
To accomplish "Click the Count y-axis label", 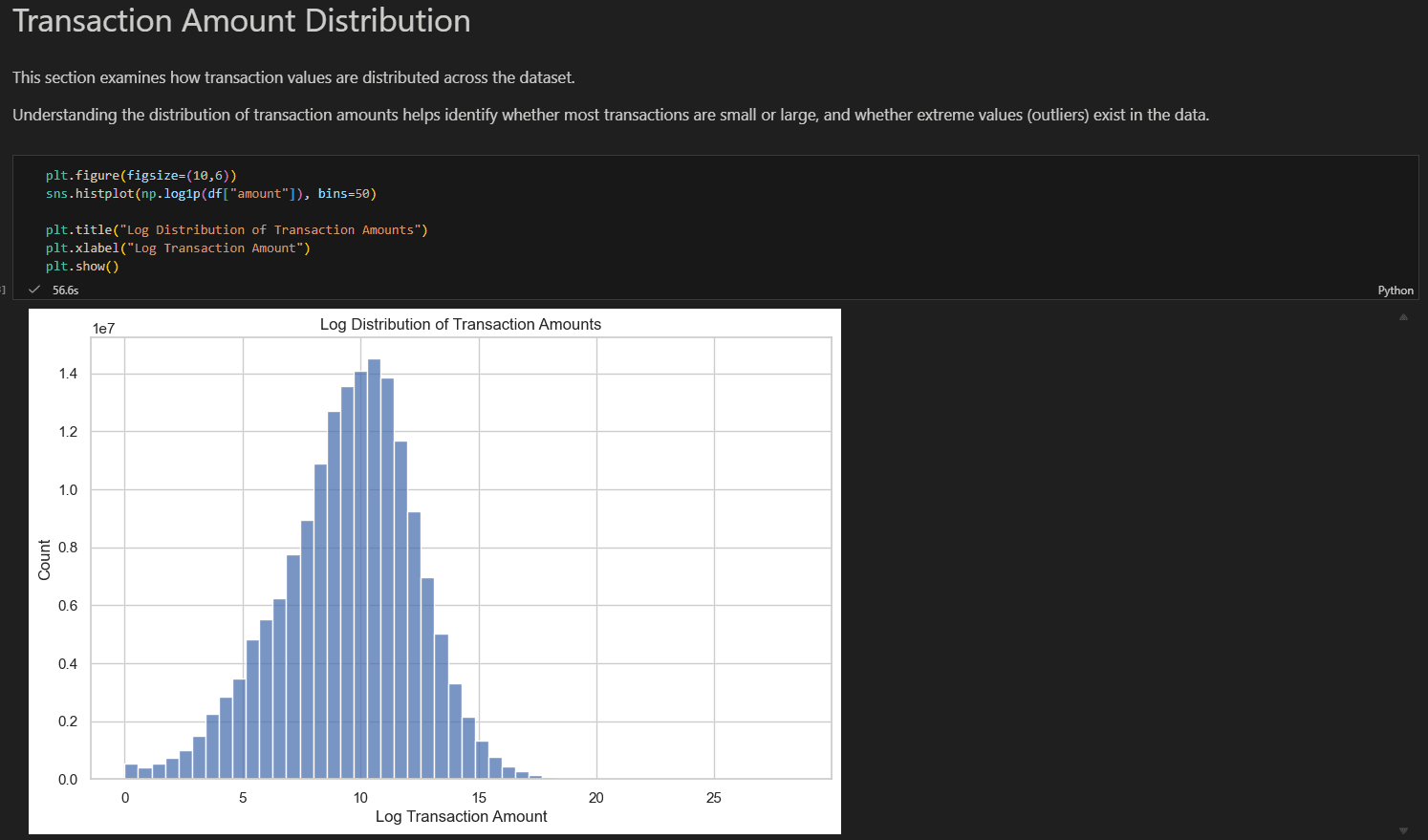I will [x=44, y=560].
